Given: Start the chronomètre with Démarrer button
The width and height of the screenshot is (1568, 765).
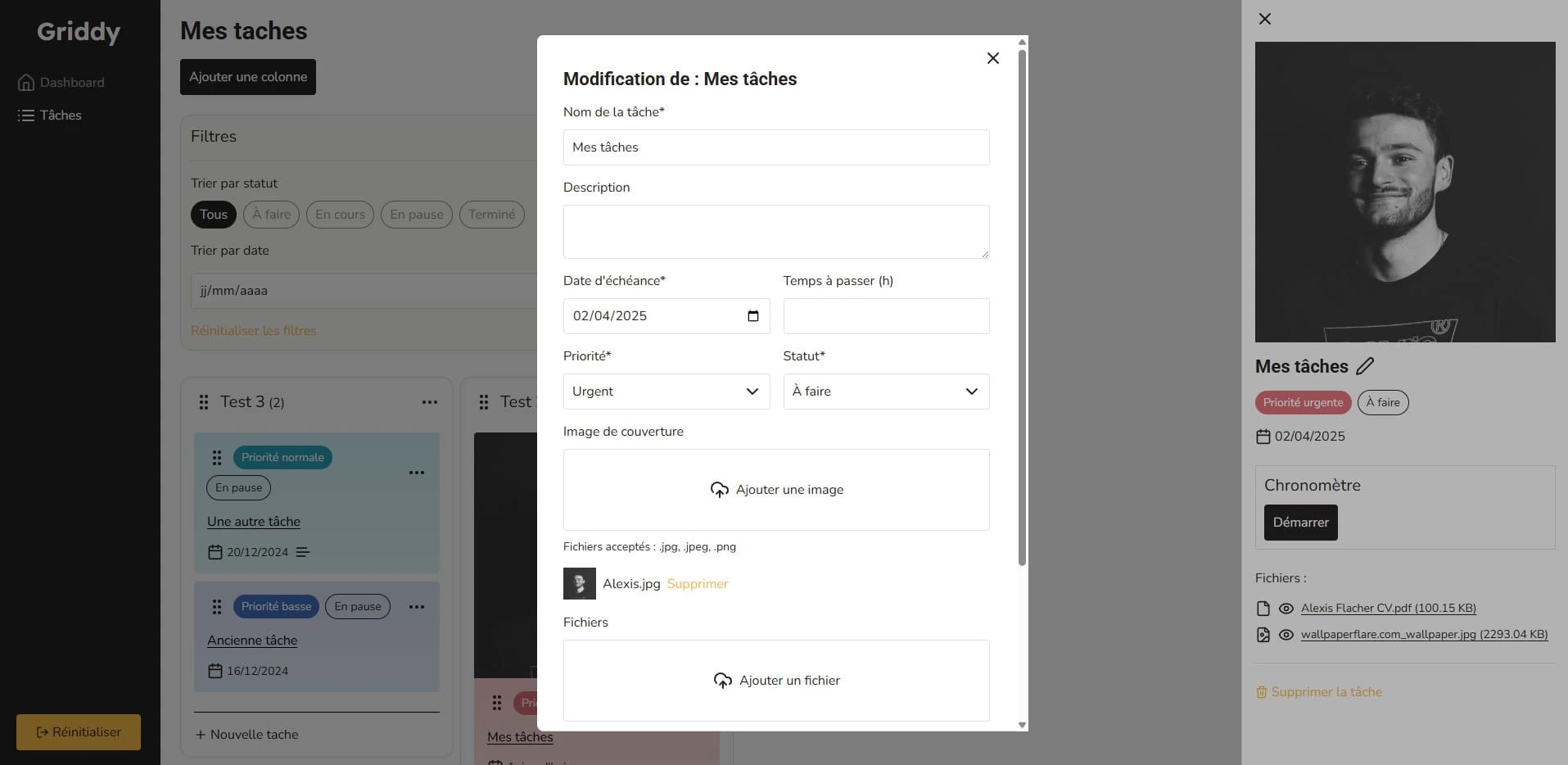Looking at the screenshot, I should 1300,523.
